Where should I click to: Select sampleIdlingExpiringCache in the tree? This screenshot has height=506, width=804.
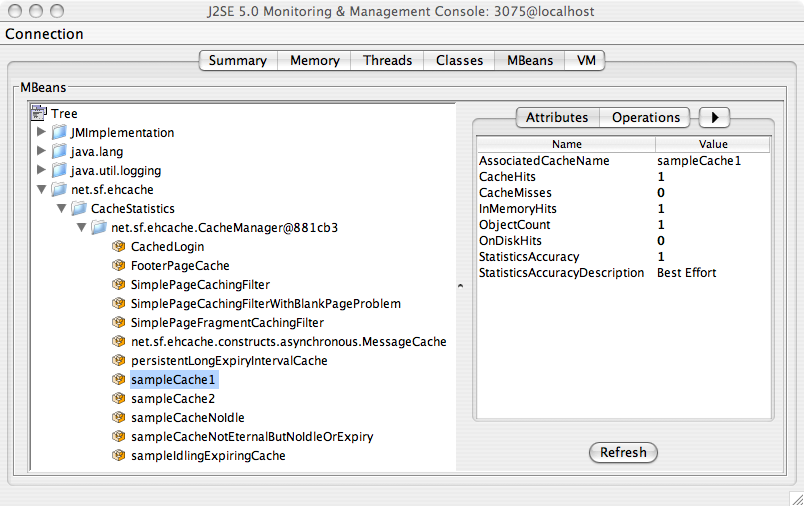point(208,455)
